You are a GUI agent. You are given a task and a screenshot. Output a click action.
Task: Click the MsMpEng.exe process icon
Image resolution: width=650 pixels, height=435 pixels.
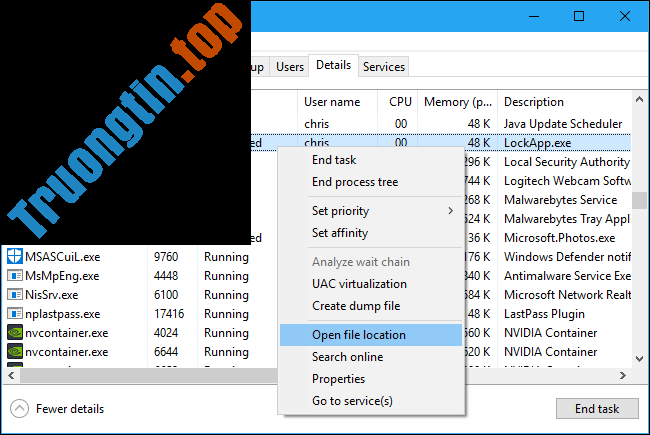coord(15,275)
